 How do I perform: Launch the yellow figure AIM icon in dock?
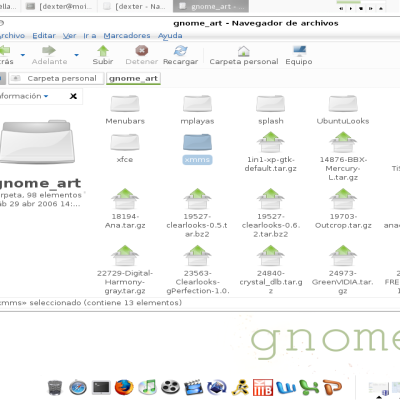coord(240,387)
